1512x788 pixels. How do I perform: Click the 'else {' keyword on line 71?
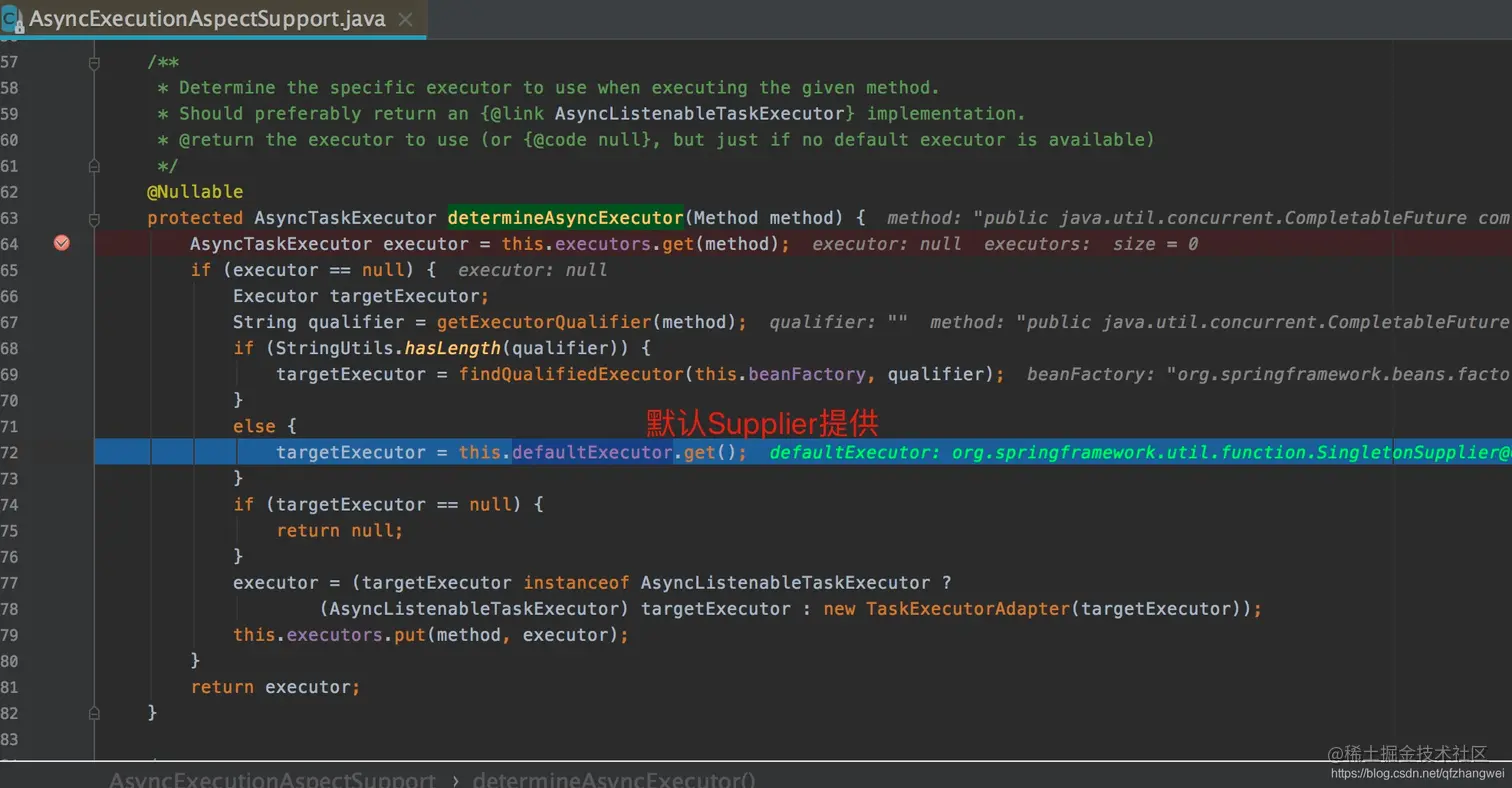(x=265, y=426)
